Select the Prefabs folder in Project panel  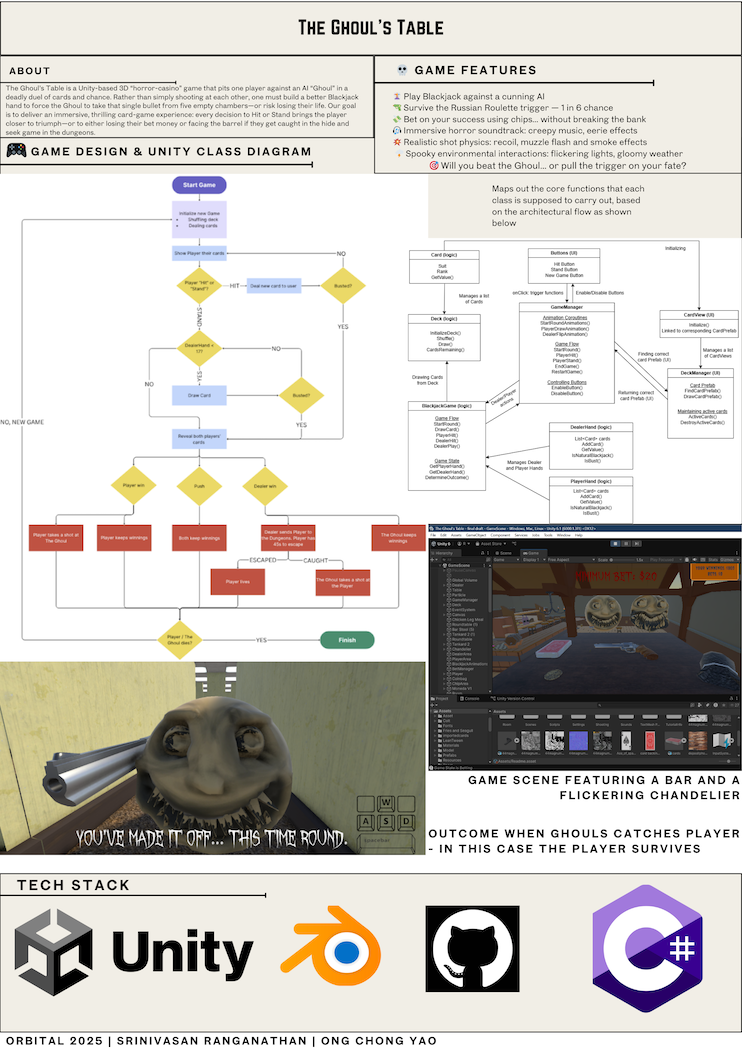click(449, 755)
